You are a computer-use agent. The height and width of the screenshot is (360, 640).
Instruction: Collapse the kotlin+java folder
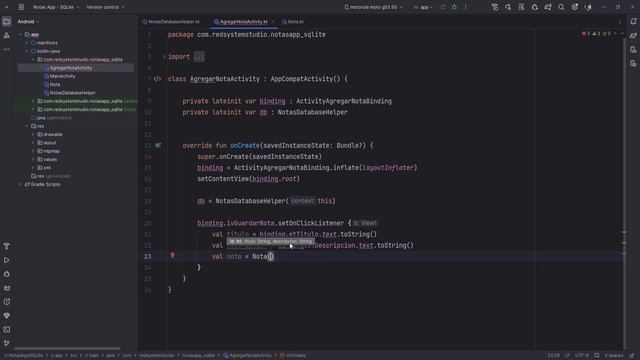click(27, 51)
